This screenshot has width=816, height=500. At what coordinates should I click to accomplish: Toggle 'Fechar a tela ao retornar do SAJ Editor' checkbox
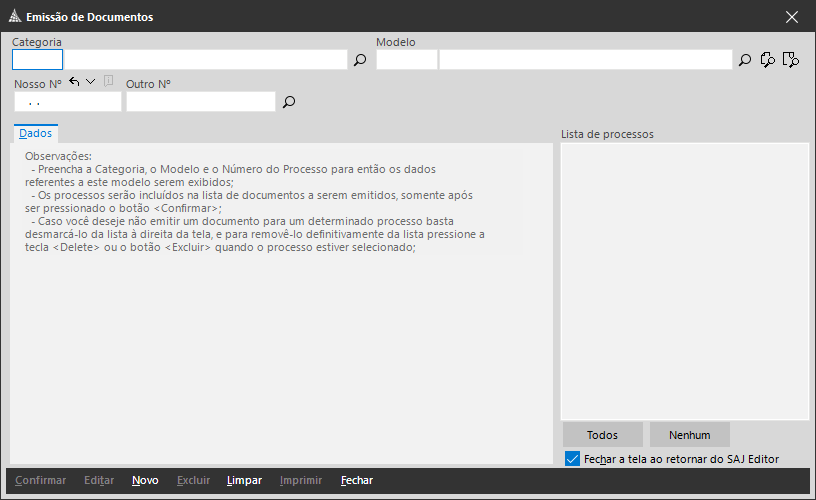pos(572,459)
